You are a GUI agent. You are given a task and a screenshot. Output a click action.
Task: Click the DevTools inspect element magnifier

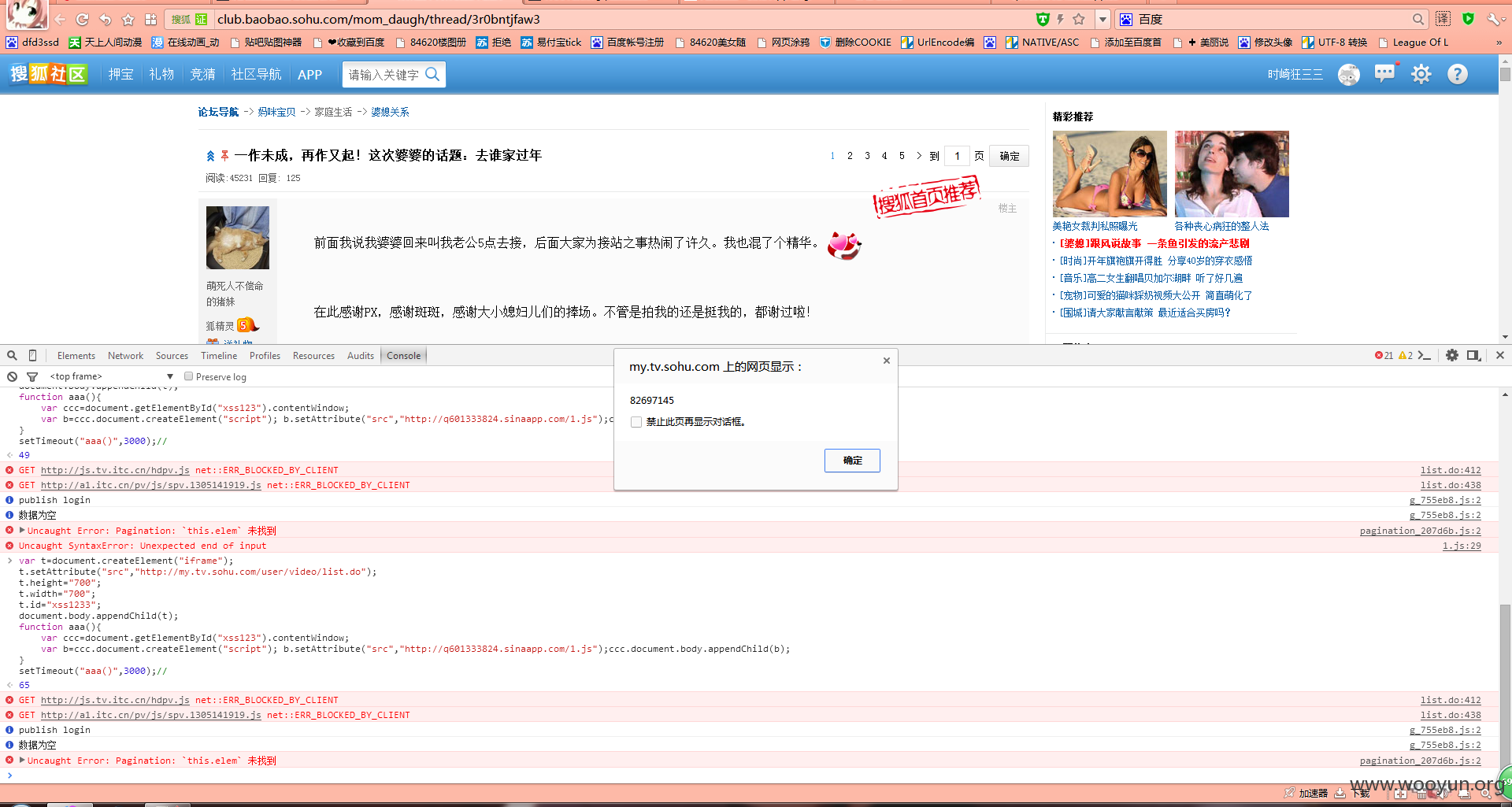coord(12,356)
